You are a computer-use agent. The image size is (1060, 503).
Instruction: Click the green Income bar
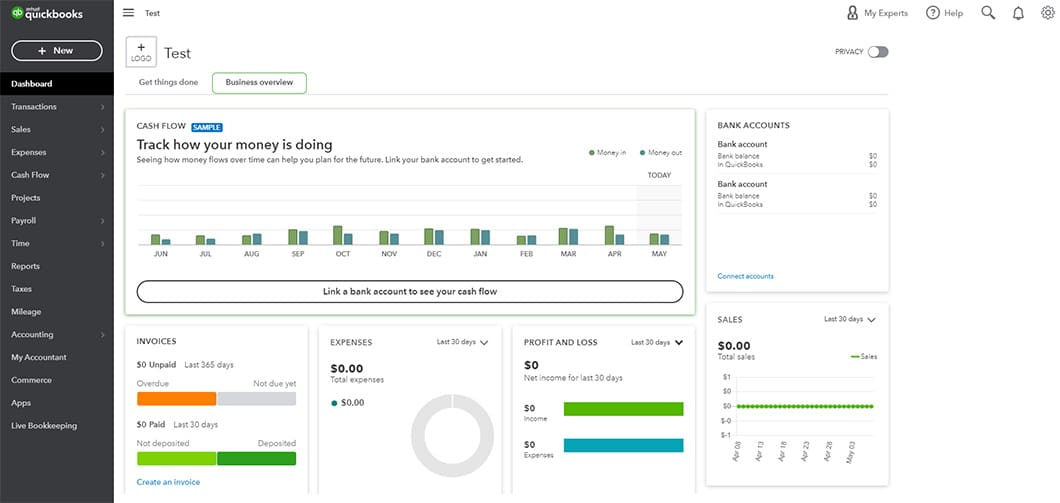[623, 409]
